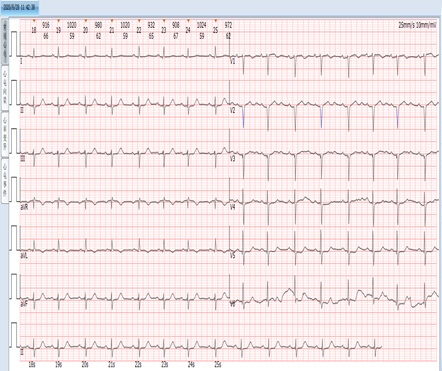Click the bottom rhythm strip lead II label
Image resolution: width=442 pixels, height=371 pixels.
pyautogui.click(x=22, y=353)
